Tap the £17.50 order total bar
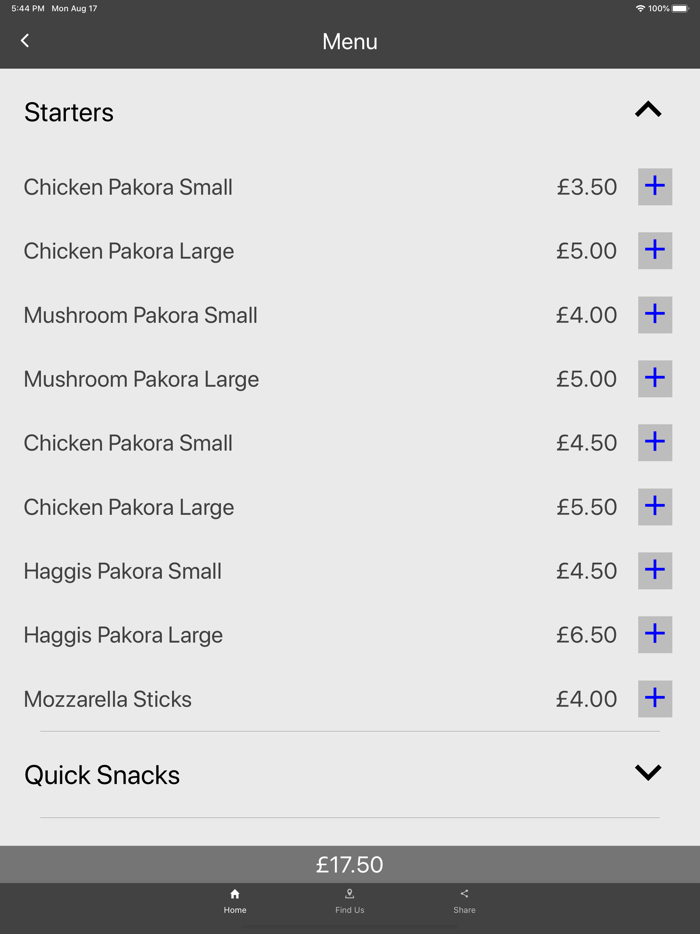Screen dimensions: 700x934 click(350, 865)
